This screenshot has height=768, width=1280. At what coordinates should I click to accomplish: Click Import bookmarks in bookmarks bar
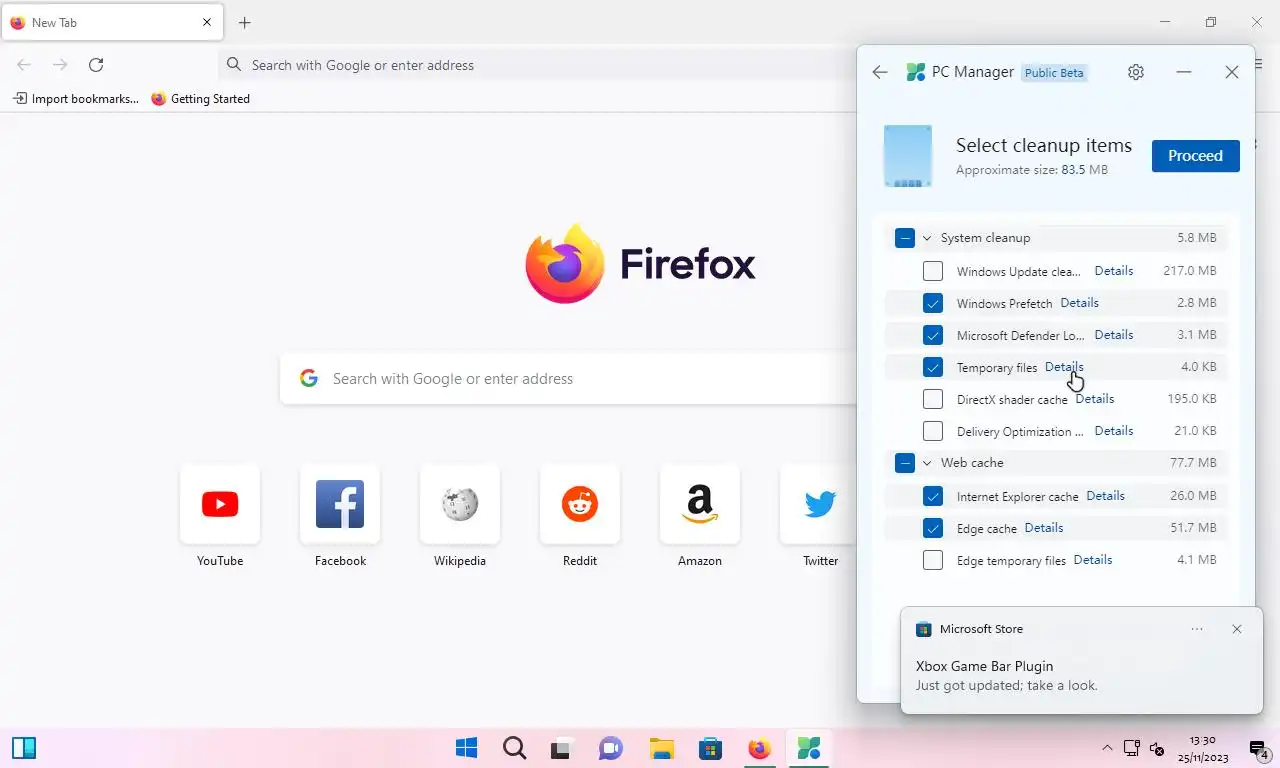(76, 99)
